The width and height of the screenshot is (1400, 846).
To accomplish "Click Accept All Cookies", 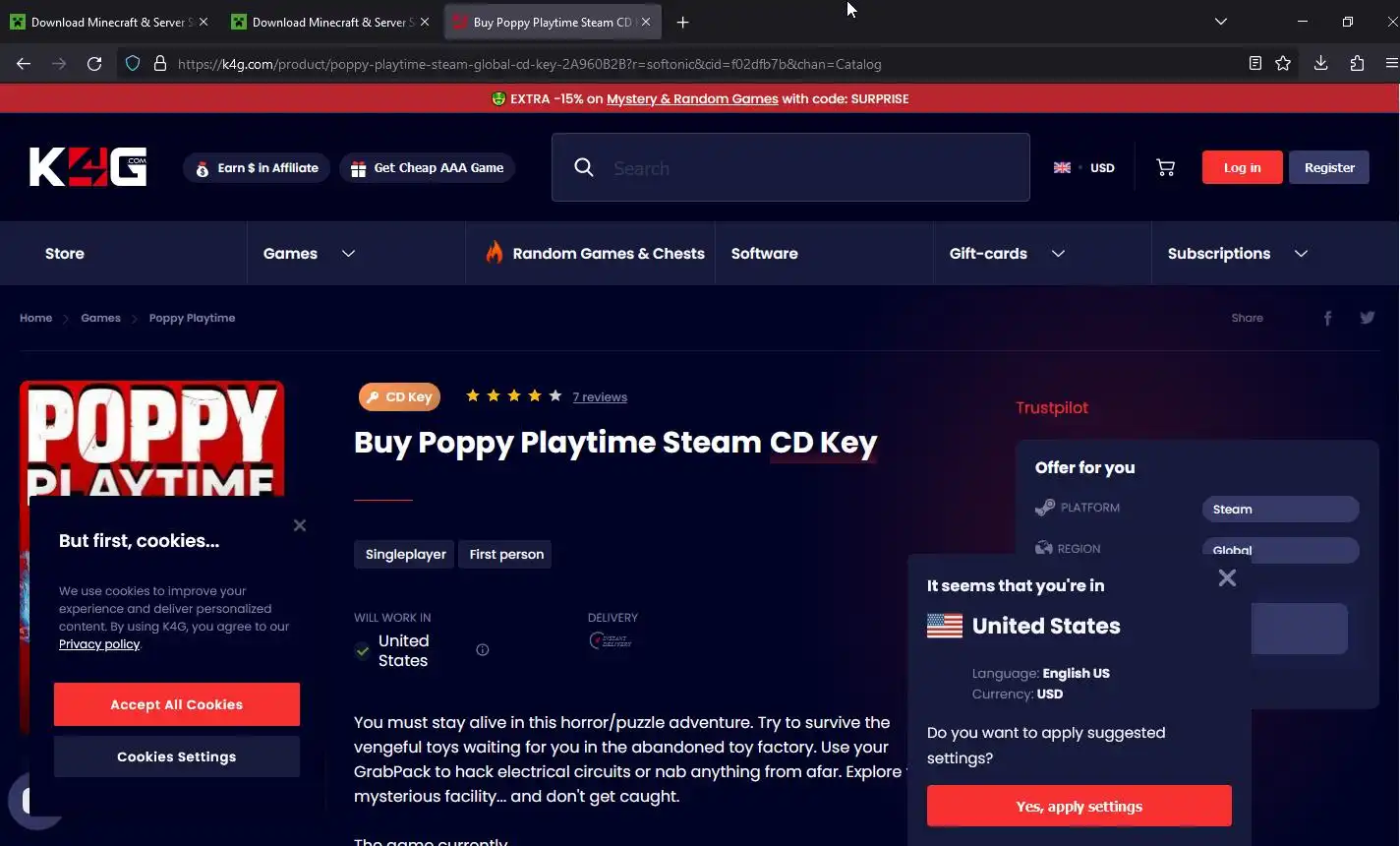I will [x=177, y=704].
